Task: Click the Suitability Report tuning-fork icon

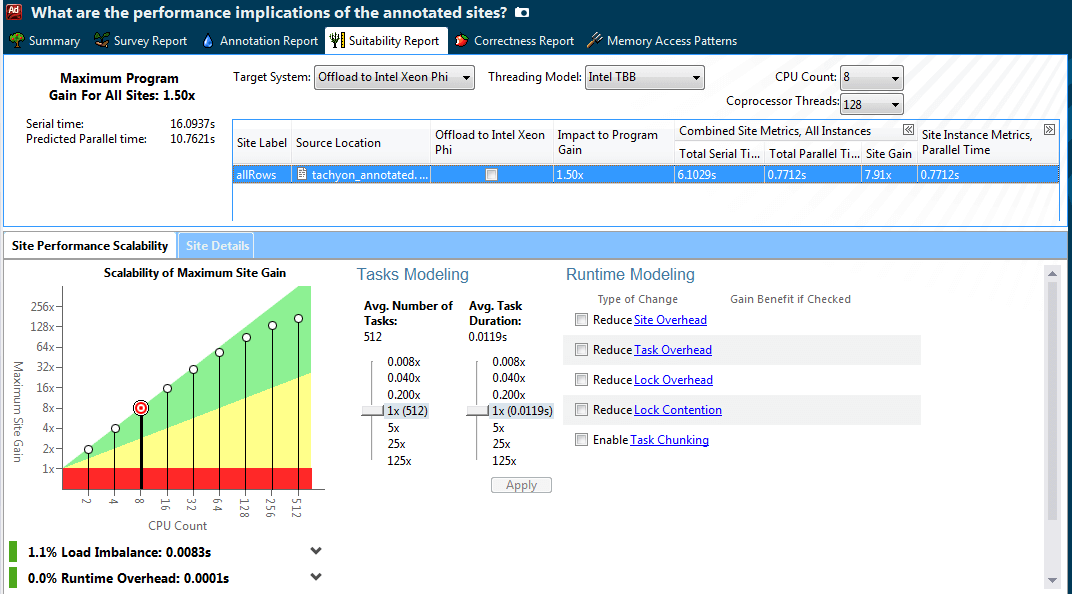Action: click(x=335, y=41)
